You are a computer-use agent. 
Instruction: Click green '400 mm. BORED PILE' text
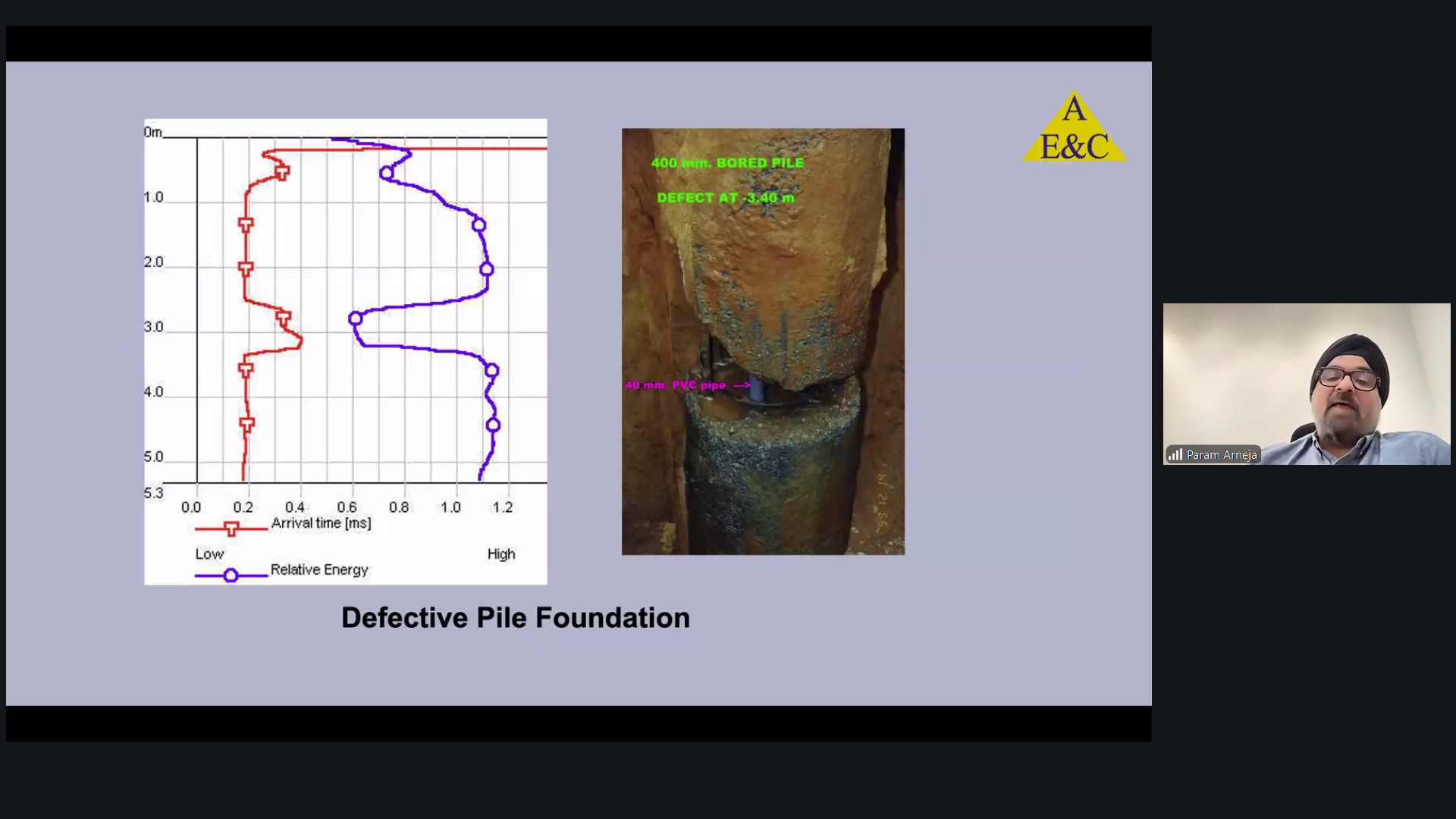pos(726,163)
